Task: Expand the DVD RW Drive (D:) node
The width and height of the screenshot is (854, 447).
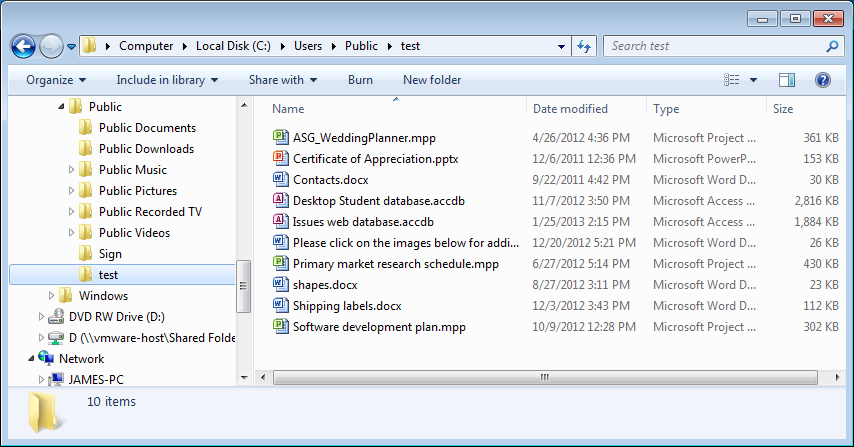Action: point(41,317)
